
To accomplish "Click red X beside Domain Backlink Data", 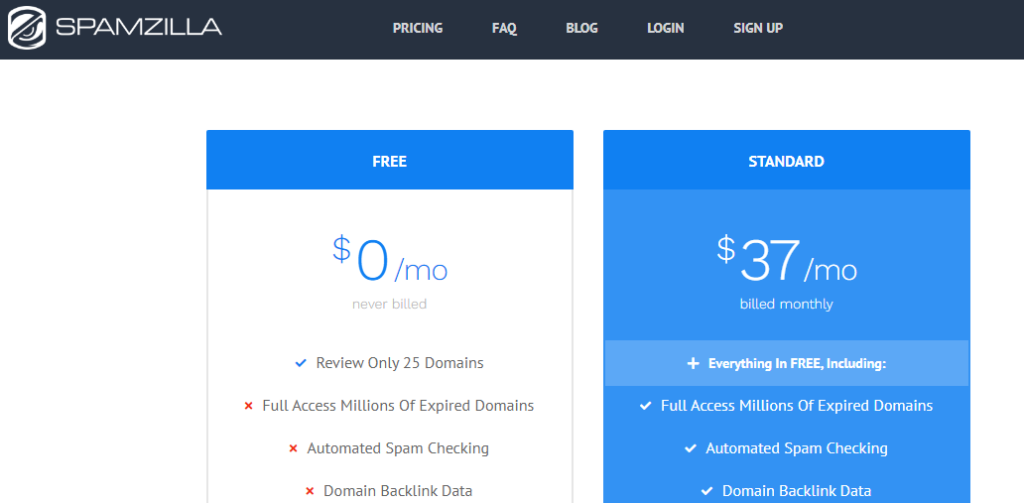I will [x=310, y=491].
